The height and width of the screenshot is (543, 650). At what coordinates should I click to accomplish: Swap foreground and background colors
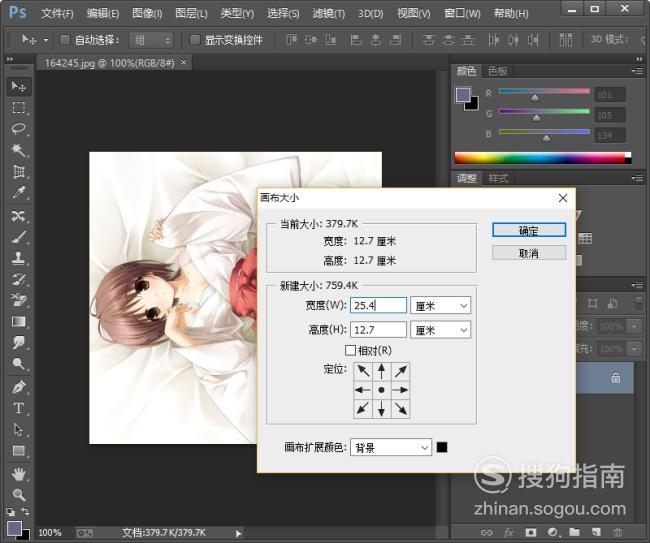point(25,511)
